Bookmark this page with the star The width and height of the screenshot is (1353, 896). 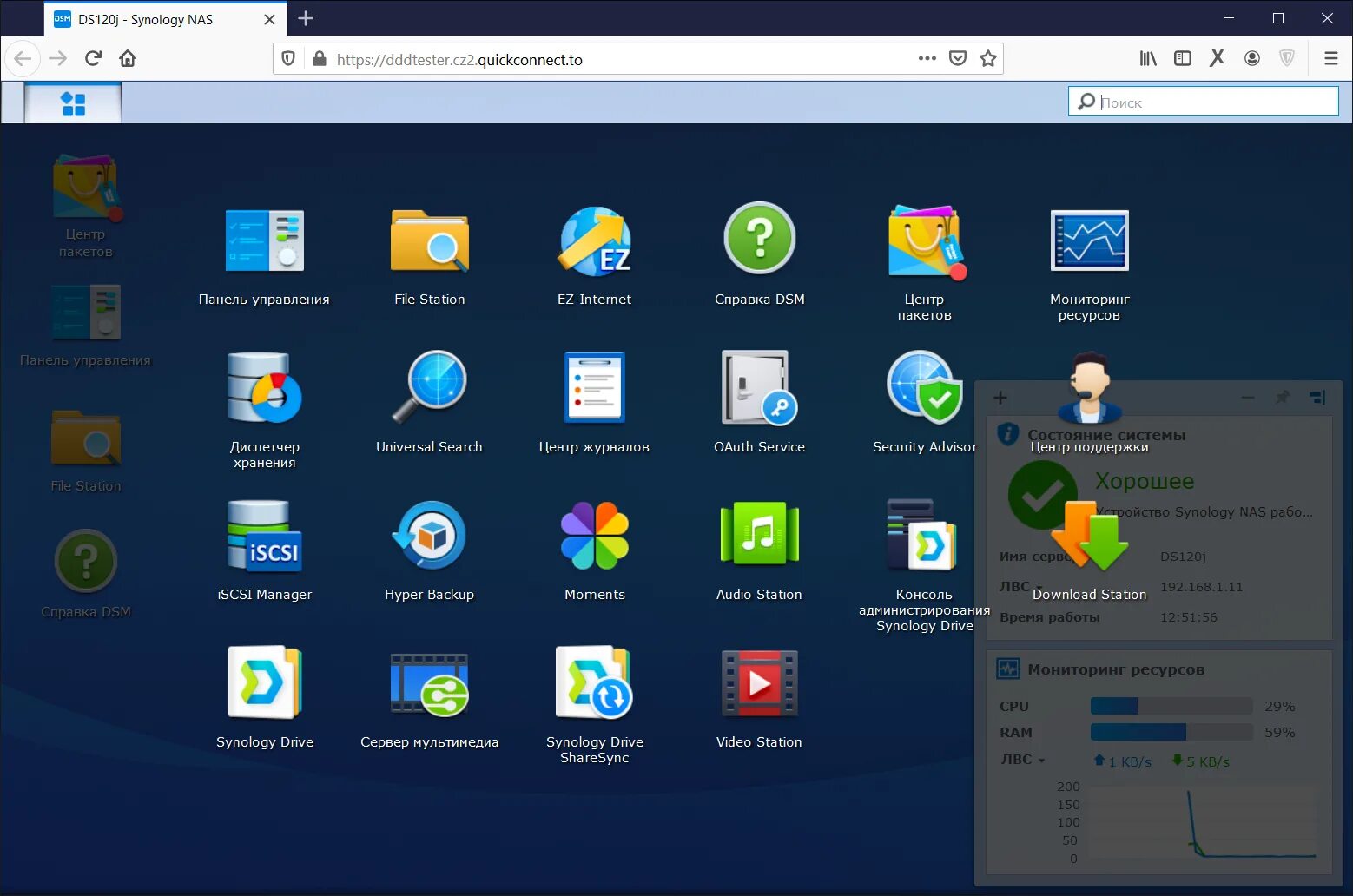[x=987, y=58]
